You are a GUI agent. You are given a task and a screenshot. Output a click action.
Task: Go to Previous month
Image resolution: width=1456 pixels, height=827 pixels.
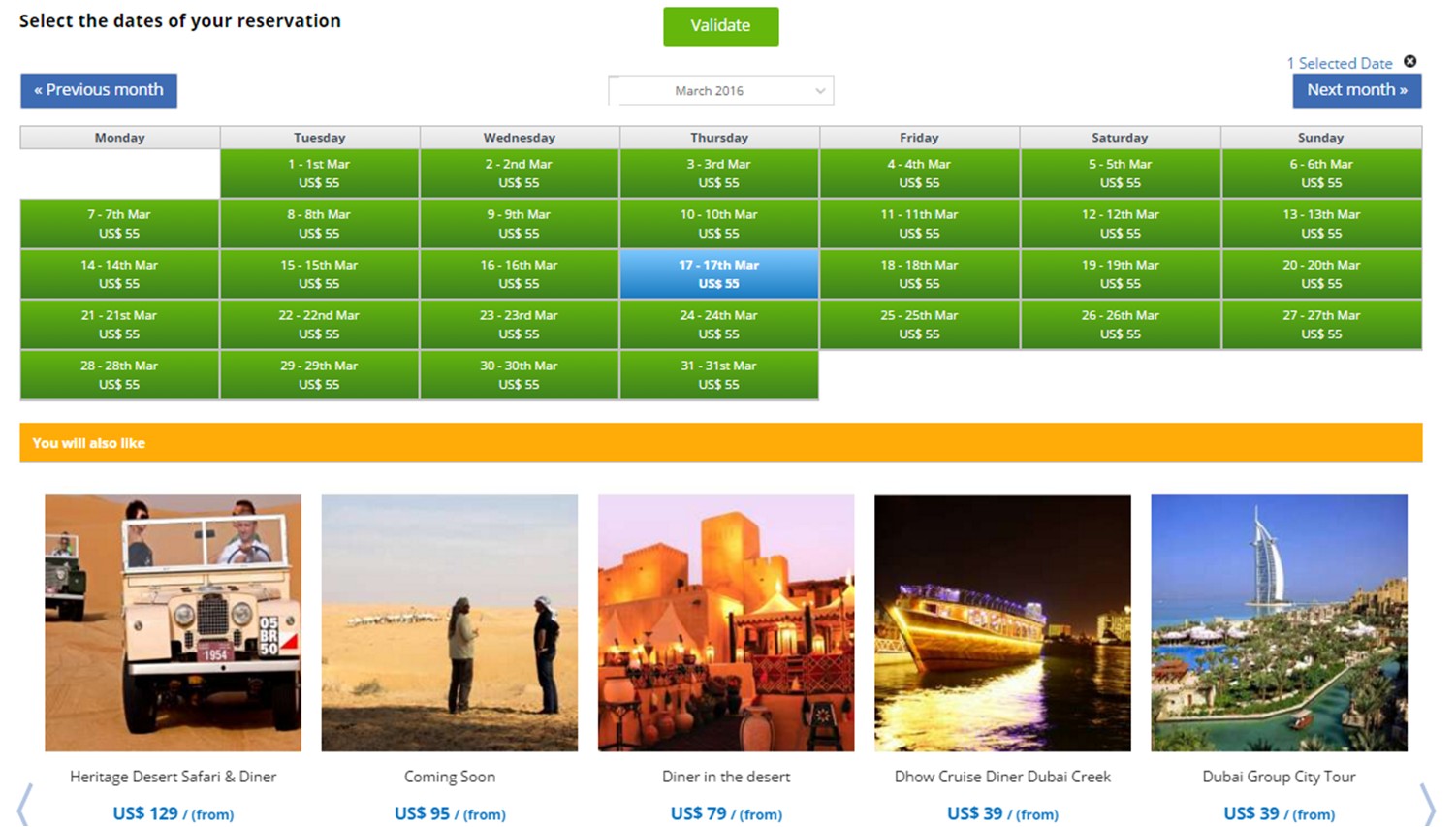pyautogui.click(x=99, y=90)
